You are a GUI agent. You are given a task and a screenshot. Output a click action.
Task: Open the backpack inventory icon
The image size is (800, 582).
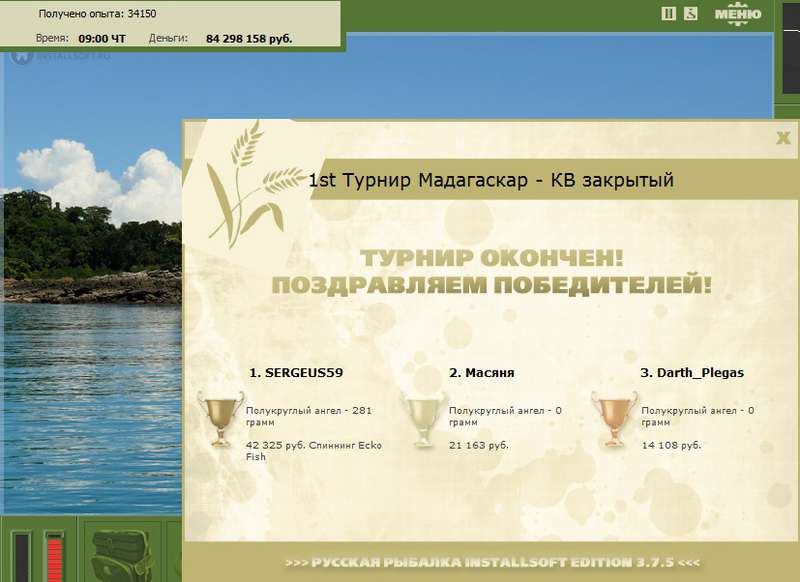[121, 556]
